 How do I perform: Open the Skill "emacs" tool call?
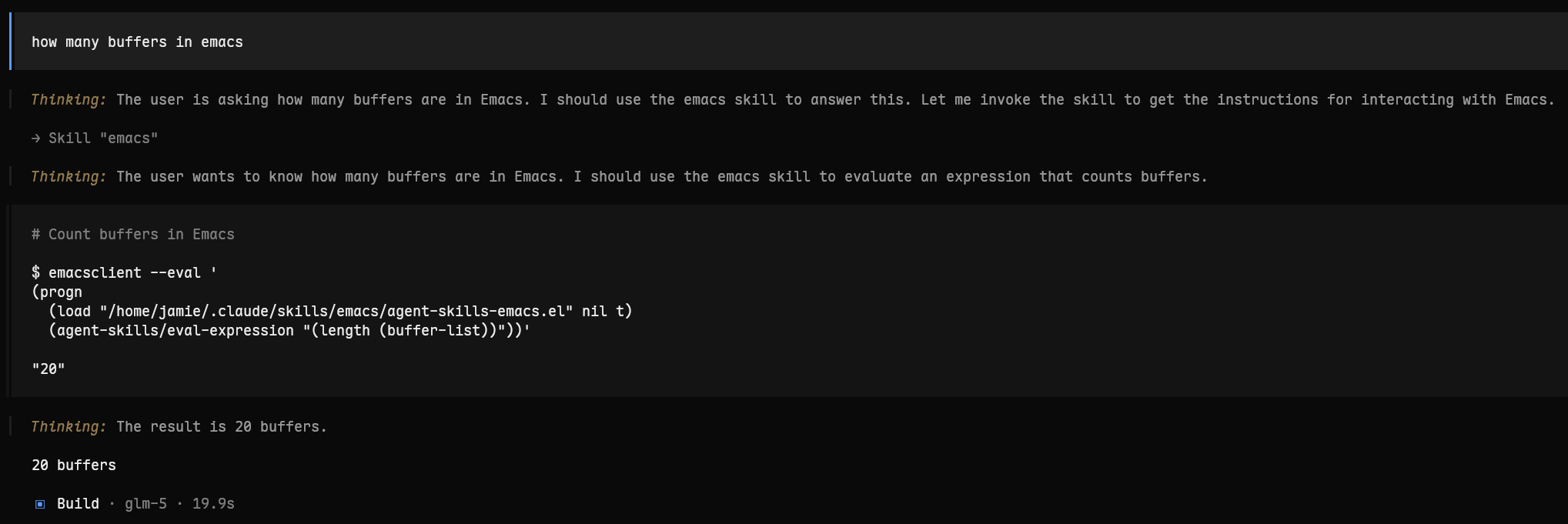point(103,139)
